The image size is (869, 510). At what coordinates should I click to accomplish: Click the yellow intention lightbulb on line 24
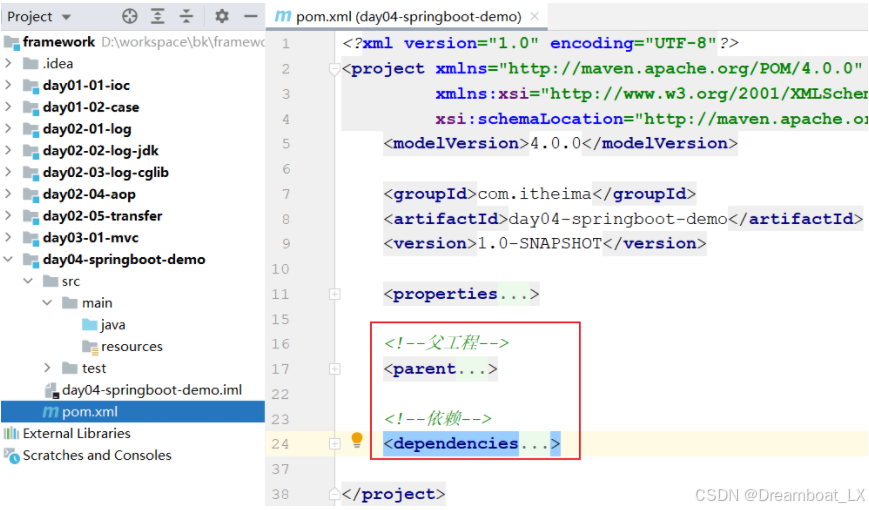tap(357, 440)
